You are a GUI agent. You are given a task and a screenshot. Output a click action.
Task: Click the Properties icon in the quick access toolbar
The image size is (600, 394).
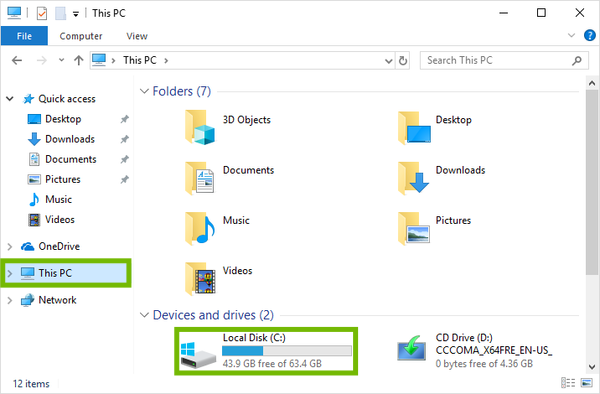coord(41,13)
